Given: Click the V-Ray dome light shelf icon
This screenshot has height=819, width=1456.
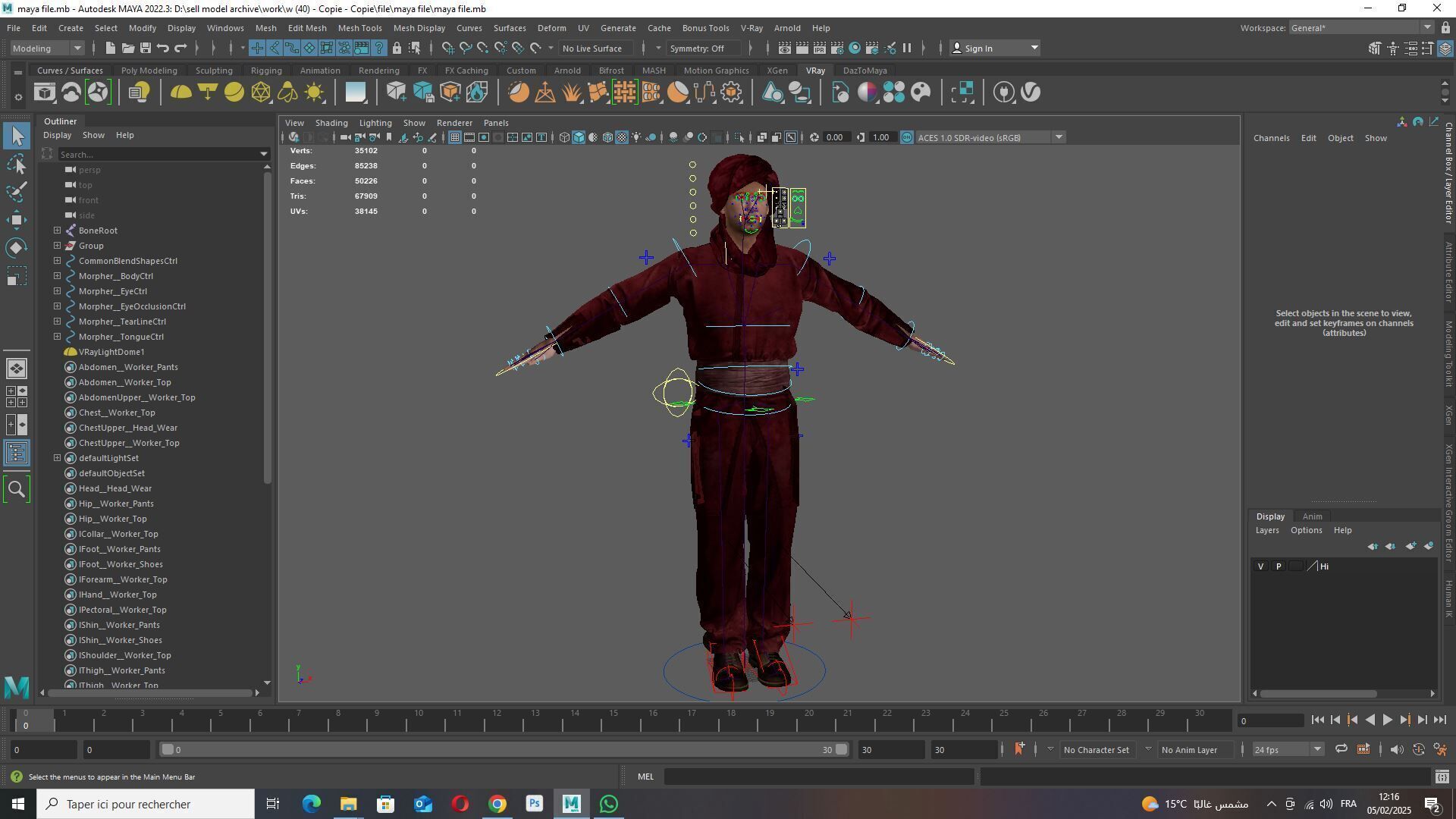Looking at the screenshot, I should 180,93.
